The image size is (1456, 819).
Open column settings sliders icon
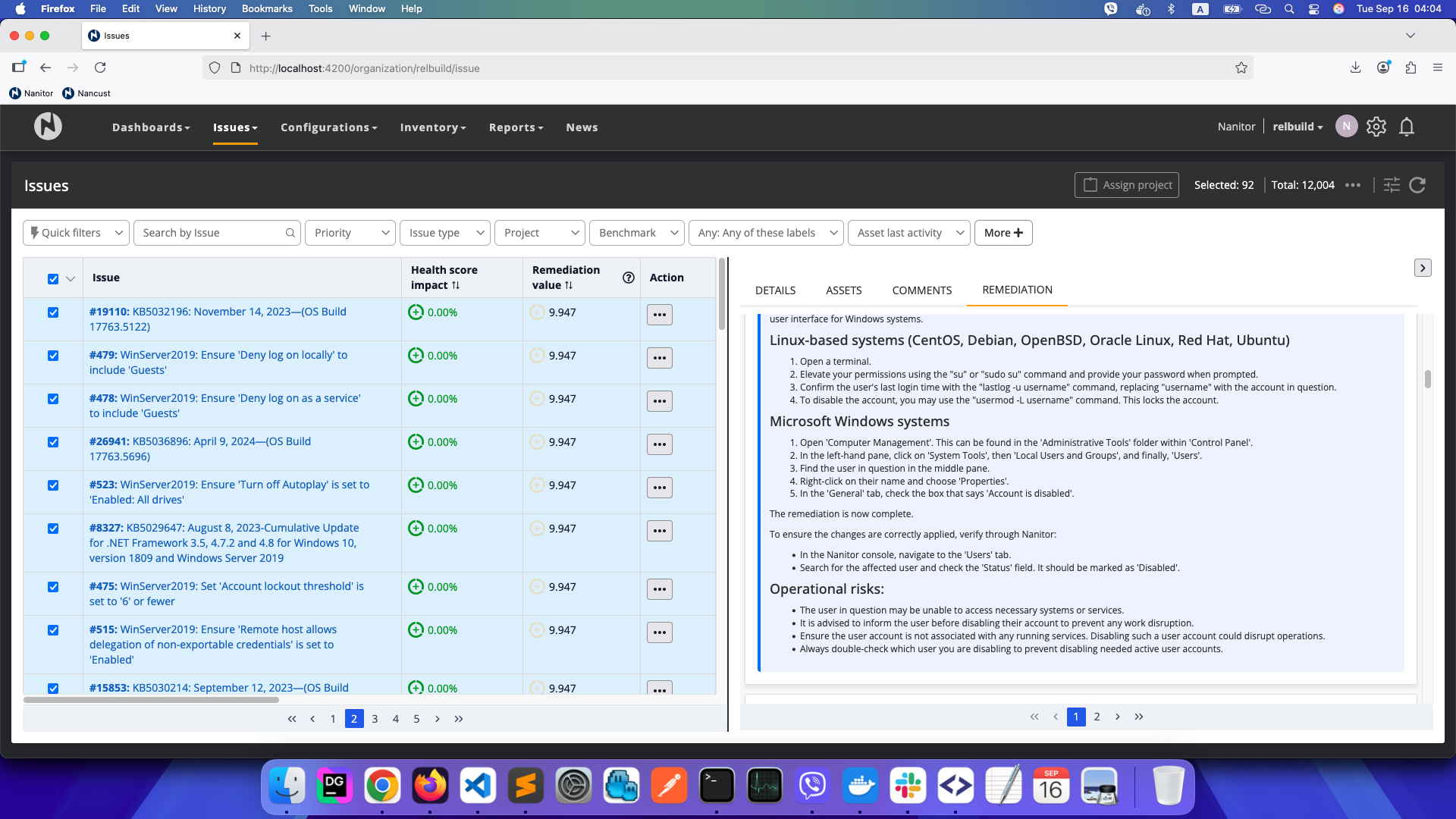(1392, 185)
